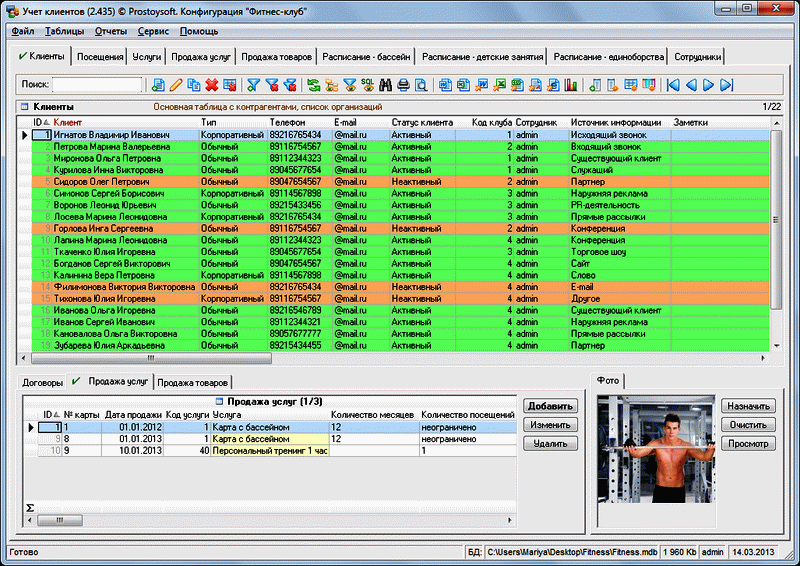Viewport: 800px width, 566px height.
Task: Jump to first record arrow icon
Action: tap(672, 86)
